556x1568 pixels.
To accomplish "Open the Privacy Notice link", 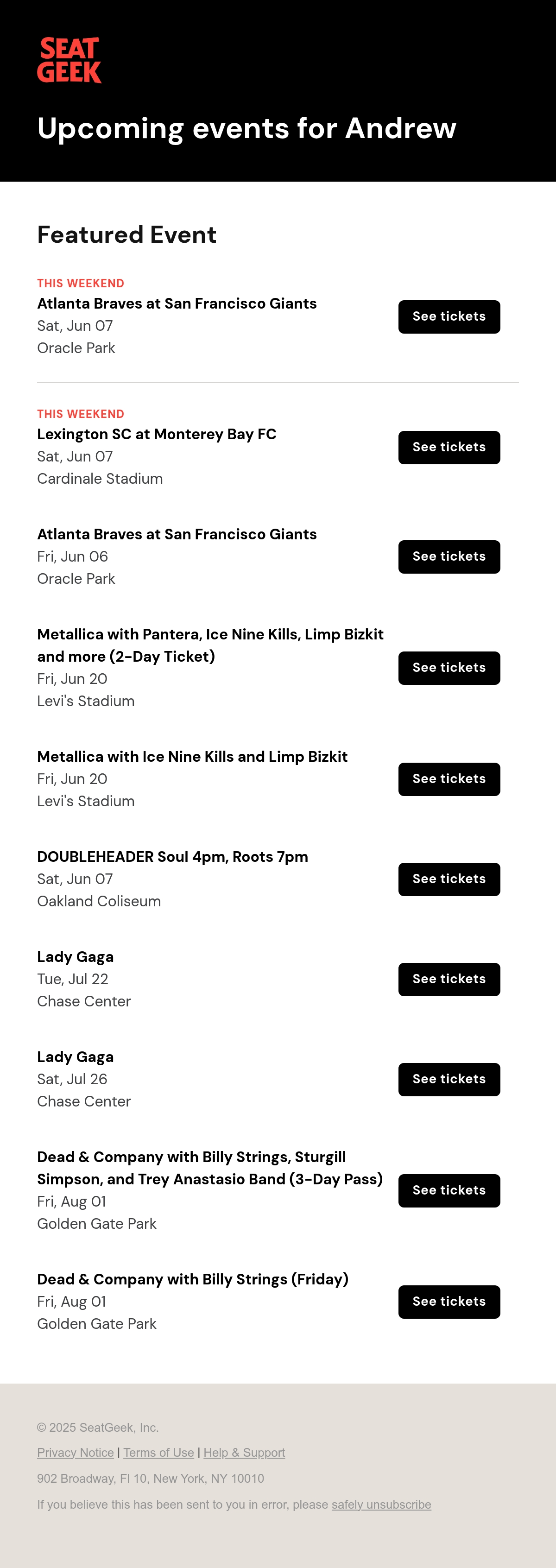I will pyautogui.click(x=76, y=1452).
